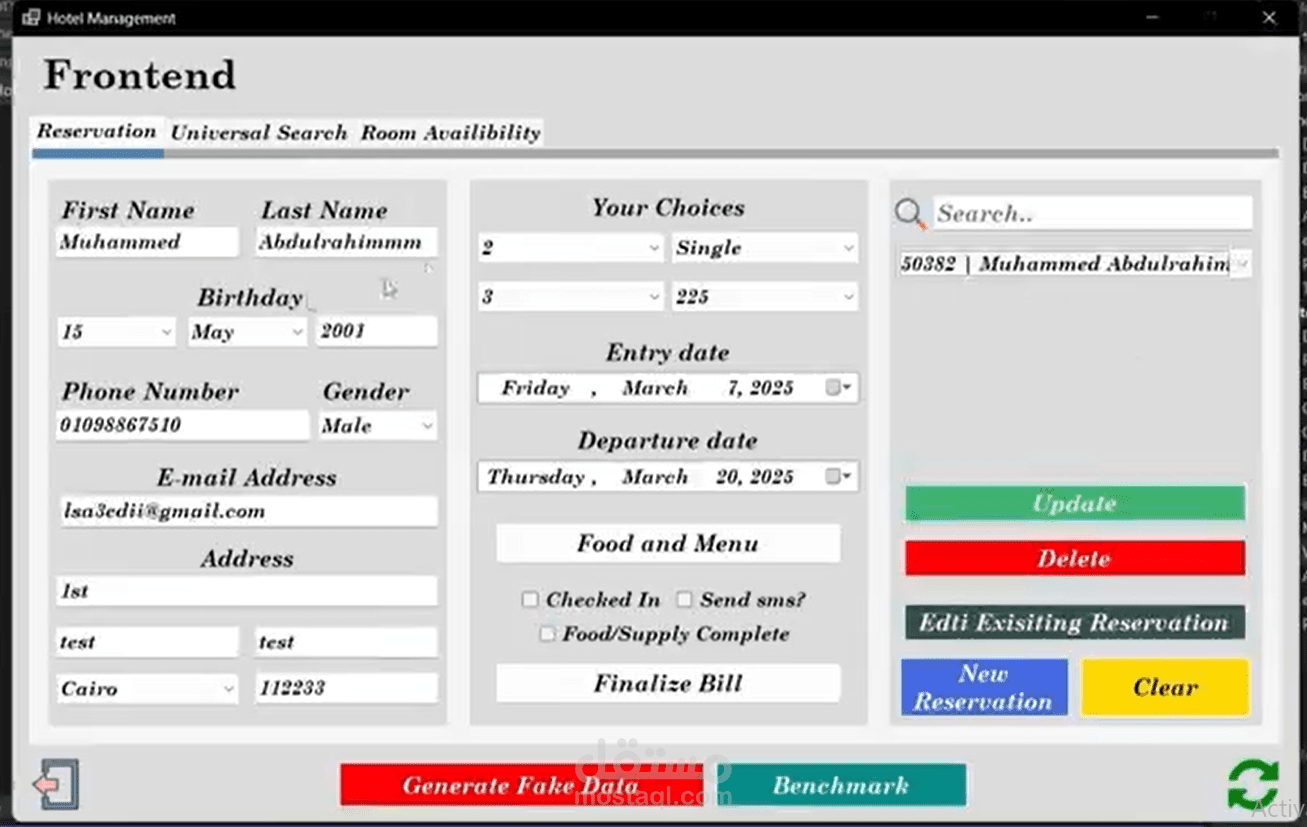The width and height of the screenshot is (1307, 827).
Task: Click the search magnifying glass icon
Action: point(909,212)
